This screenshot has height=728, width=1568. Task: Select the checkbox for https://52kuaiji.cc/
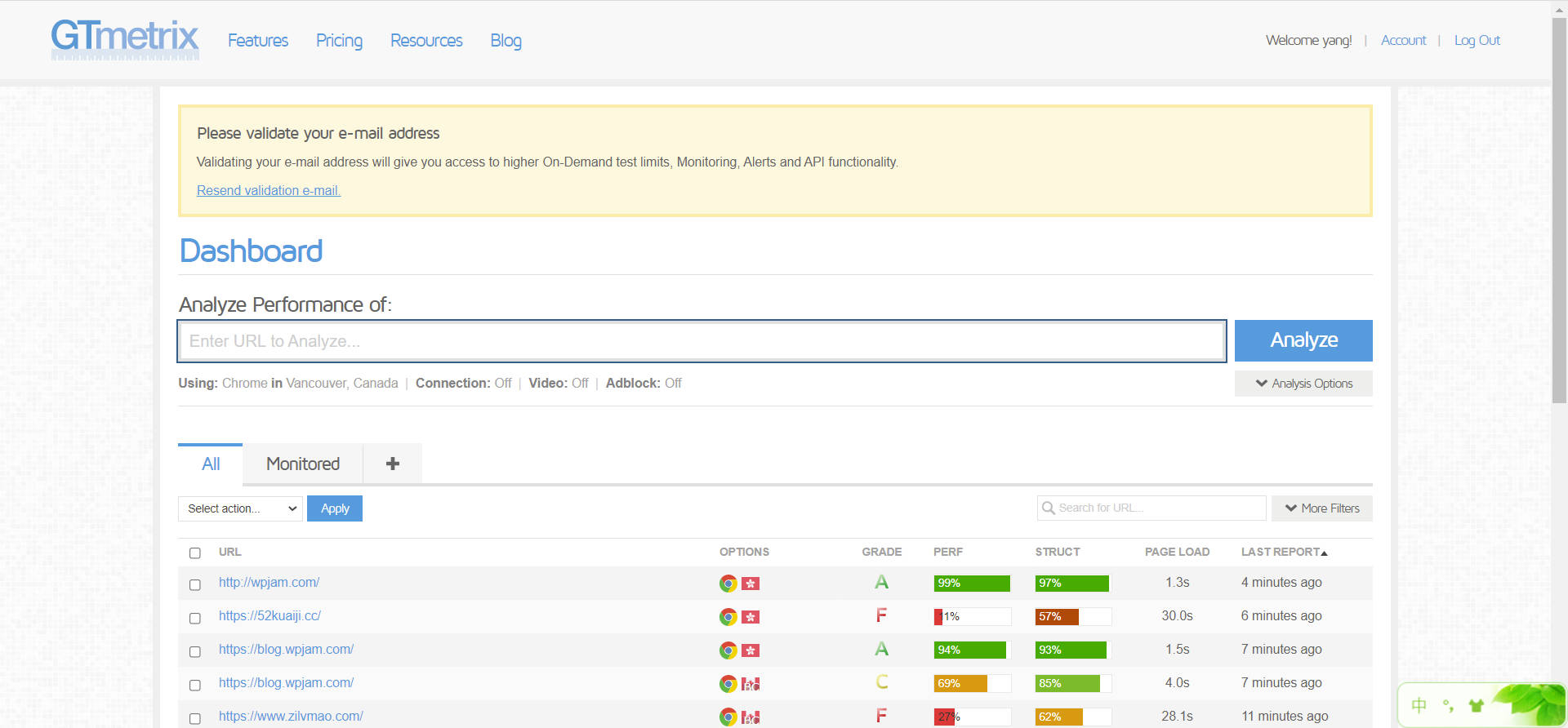[x=195, y=618]
